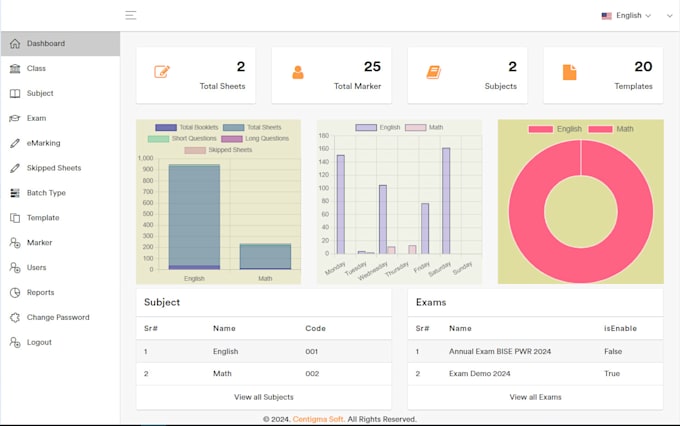This screenshot has width=680, height=426.
Task: Click the Batch Type list icon
Action: click(x=15, y=193)
